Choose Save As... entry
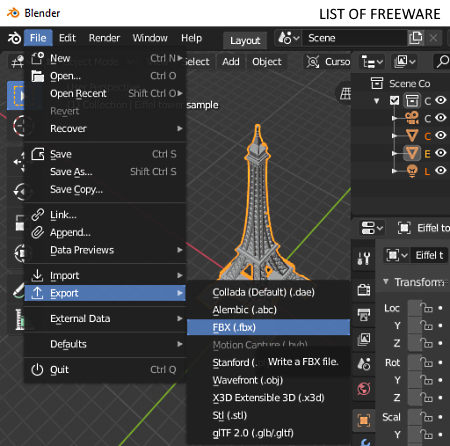This screenshot has width=450, height=446. tap(105, 172)
